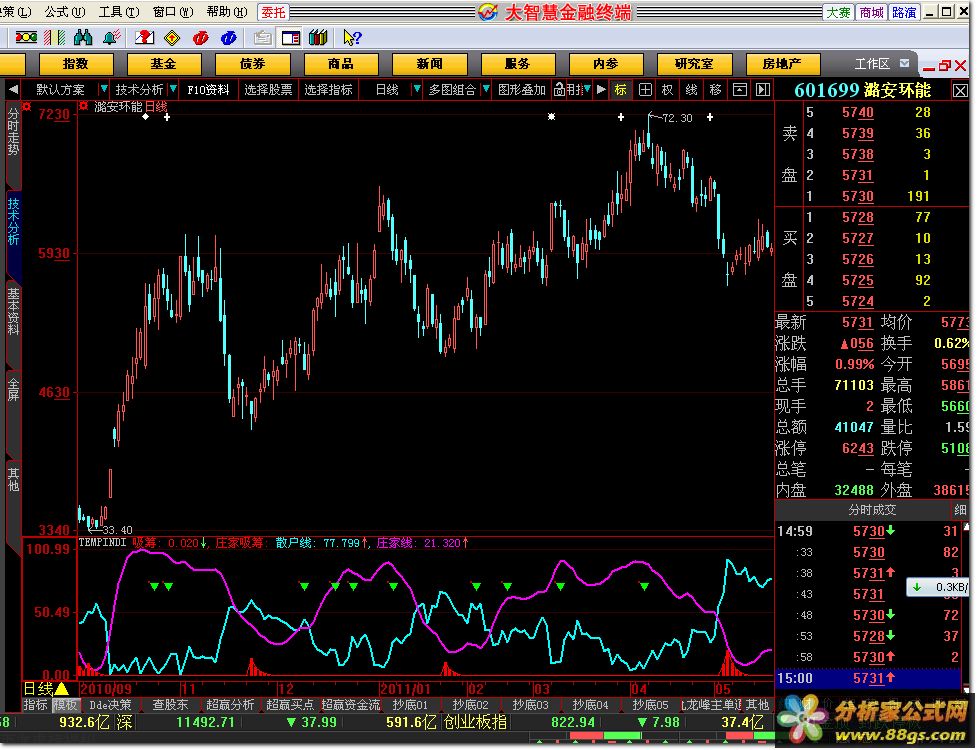Click the 大赛 link in title bar
The image size is (977, 750).
tap(838, 12)
